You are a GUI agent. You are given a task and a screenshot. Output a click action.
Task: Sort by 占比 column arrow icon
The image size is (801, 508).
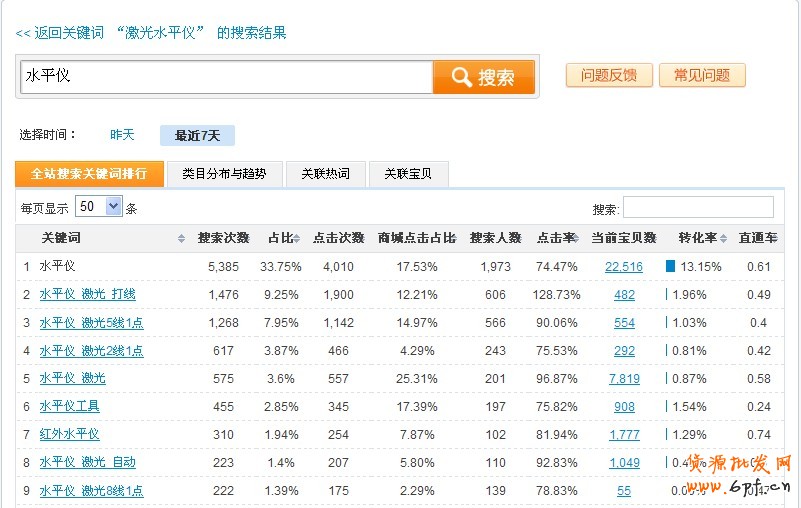[297, 239]
